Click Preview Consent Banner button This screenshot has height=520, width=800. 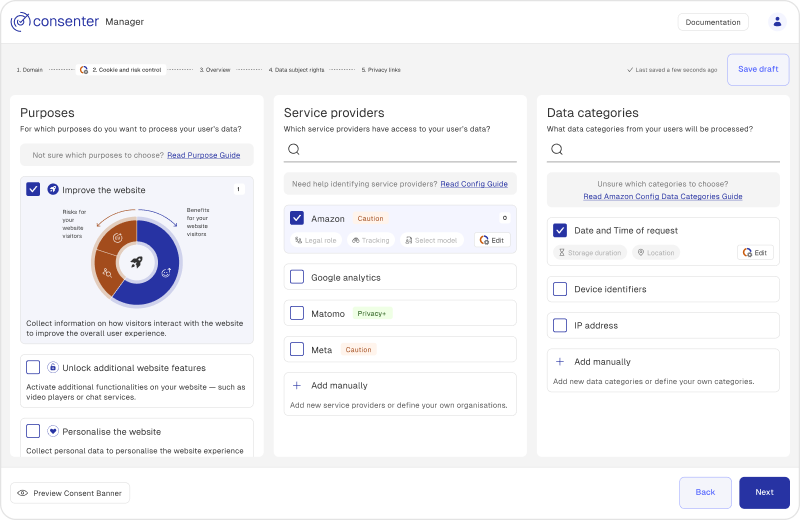tap(70, 493)
